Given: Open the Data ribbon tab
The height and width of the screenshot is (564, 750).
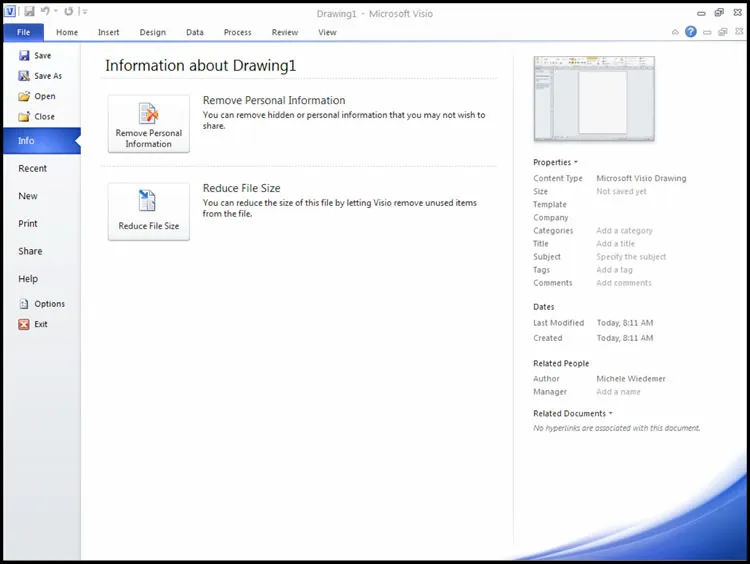Looking at the screenshot, I should coord(195,32).
